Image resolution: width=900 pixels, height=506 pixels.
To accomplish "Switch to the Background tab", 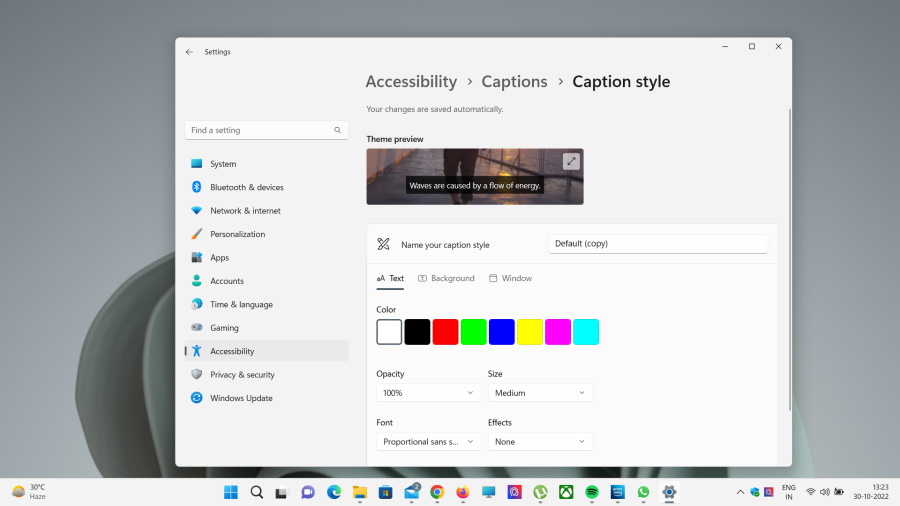I will click(x=446, y=278).
